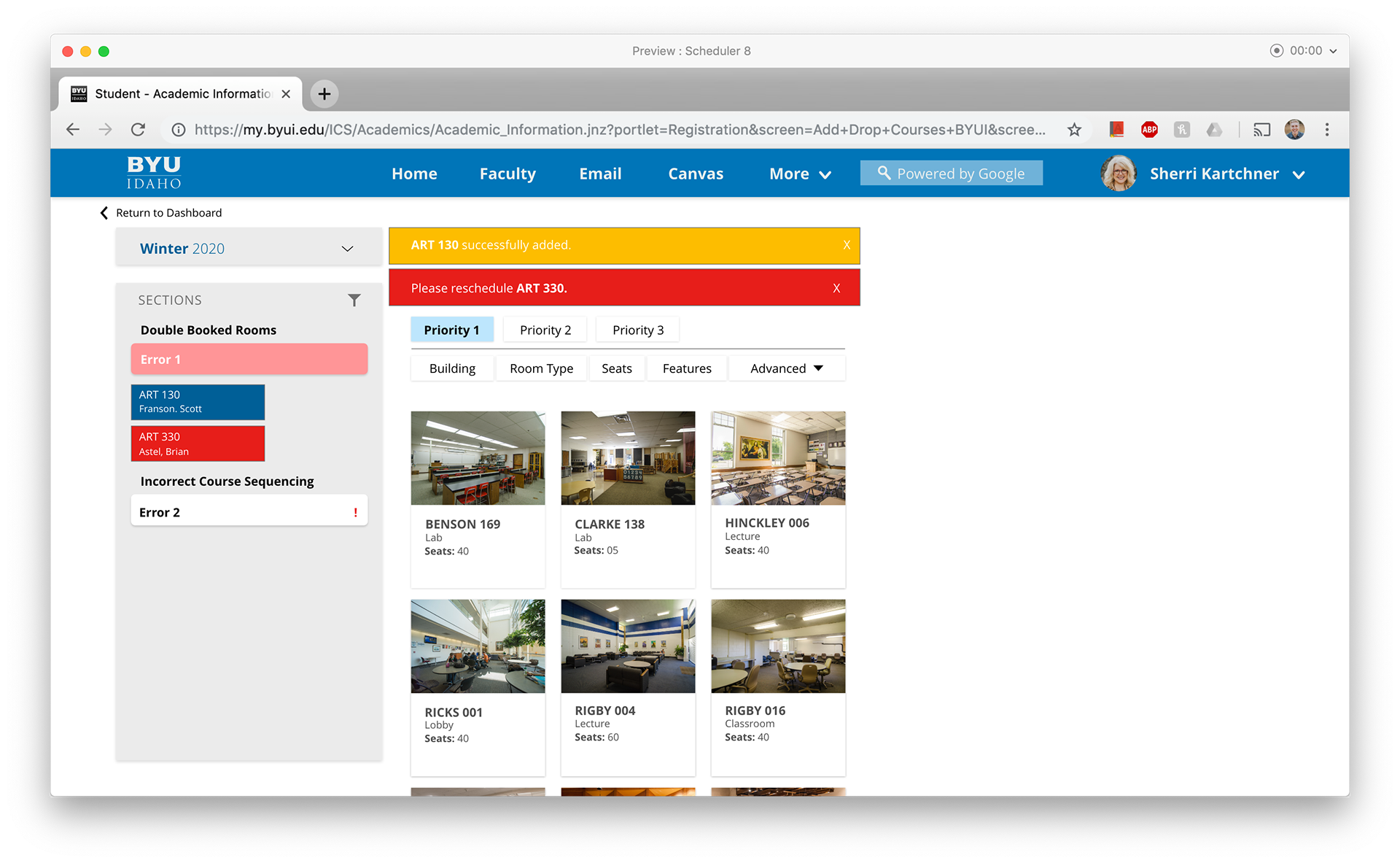Screen dimensions: 1400x863
Task: Click the red book extension icon
Action: tap(1116, 130)
